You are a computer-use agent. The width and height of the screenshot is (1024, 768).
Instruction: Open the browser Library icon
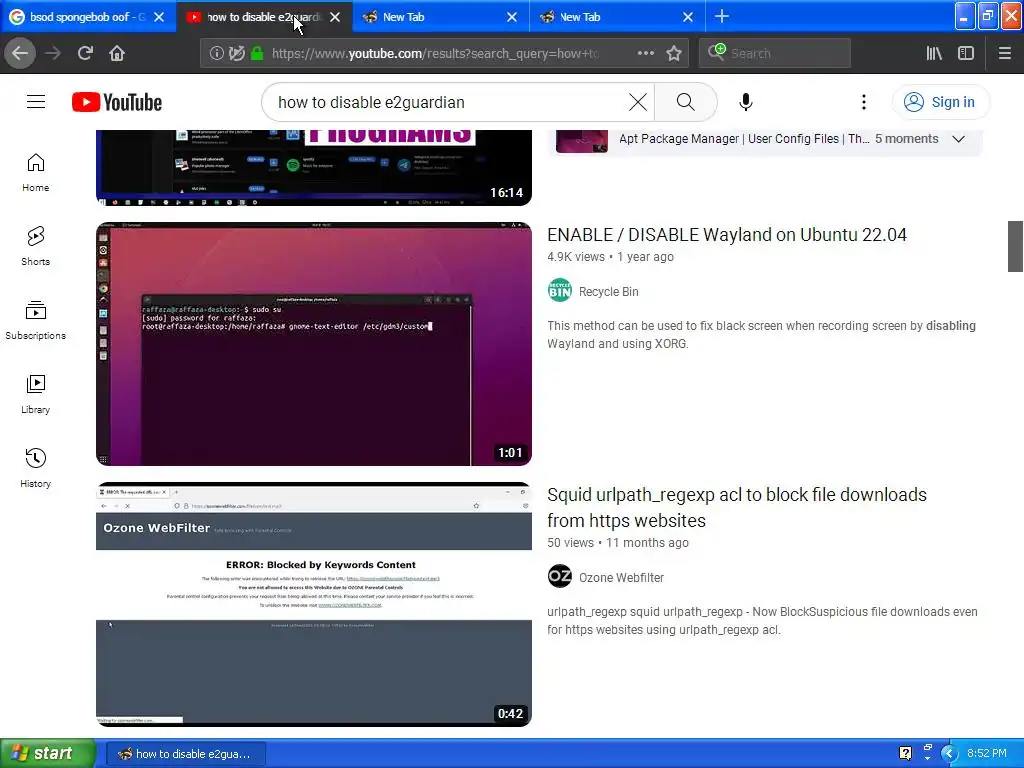click(934, 53)
